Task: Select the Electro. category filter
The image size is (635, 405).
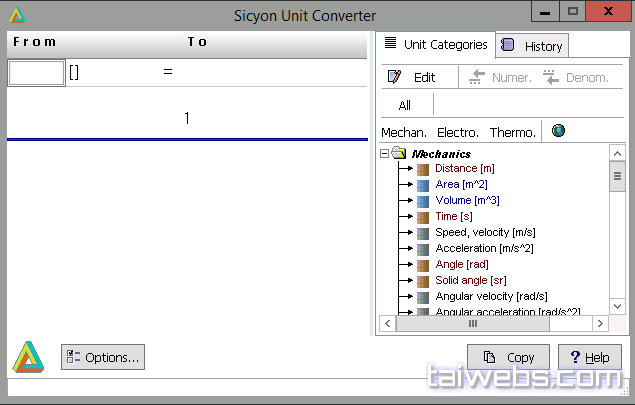Action: (x=458, y=132)
